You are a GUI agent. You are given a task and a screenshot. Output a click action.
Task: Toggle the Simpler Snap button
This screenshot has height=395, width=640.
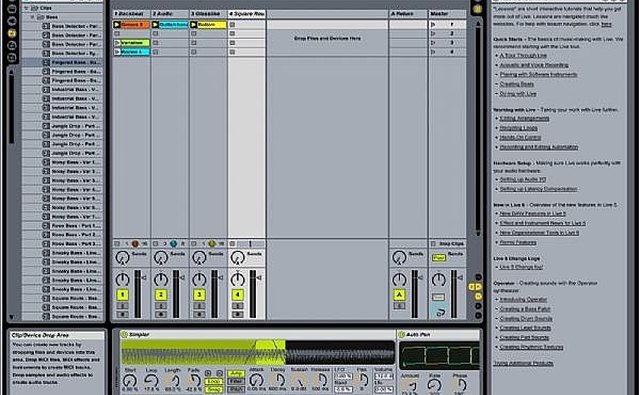point(213,390)
